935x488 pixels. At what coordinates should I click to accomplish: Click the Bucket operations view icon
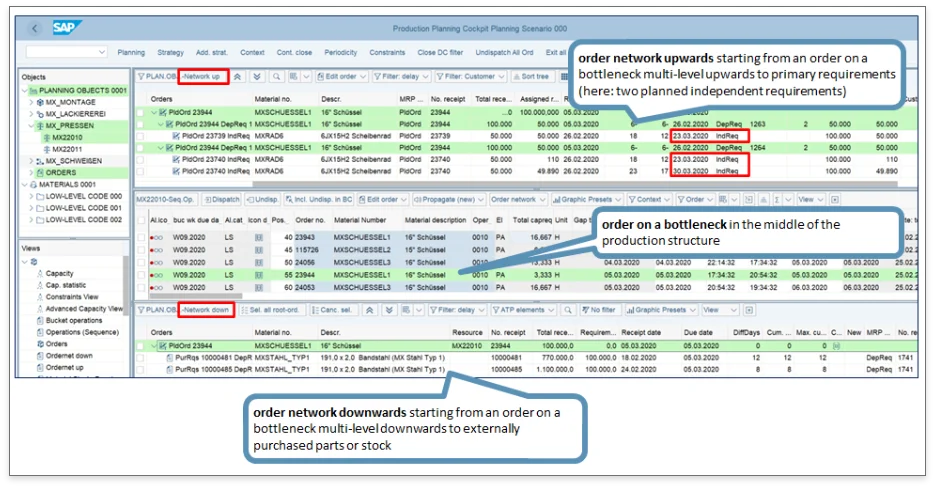40,320
